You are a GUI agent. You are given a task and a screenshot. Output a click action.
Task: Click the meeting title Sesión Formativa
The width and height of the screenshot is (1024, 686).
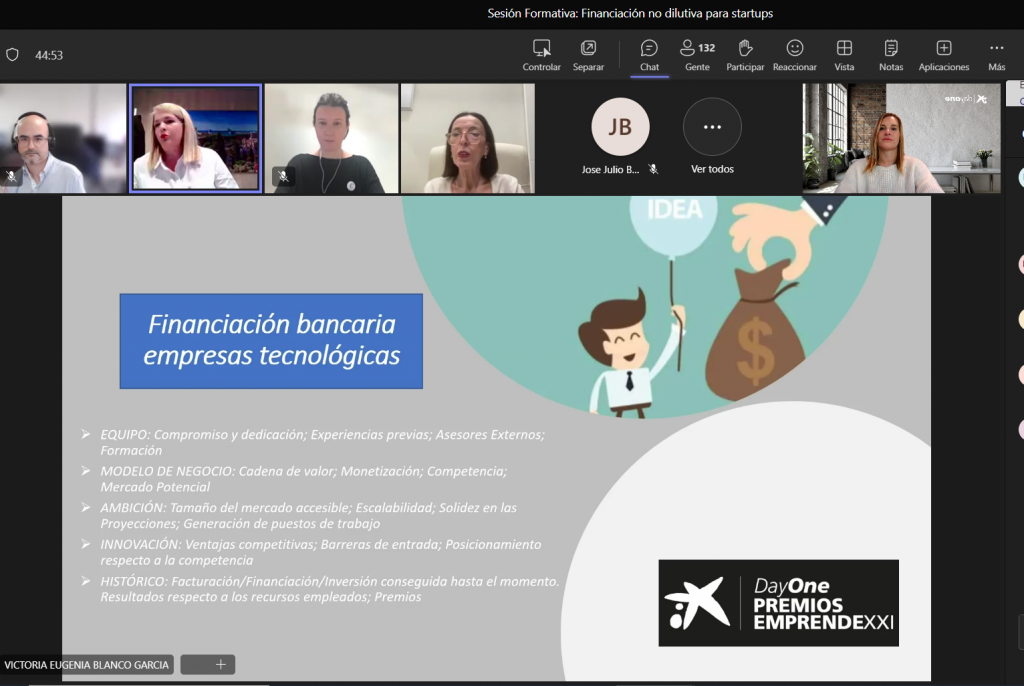coord(630,13)
